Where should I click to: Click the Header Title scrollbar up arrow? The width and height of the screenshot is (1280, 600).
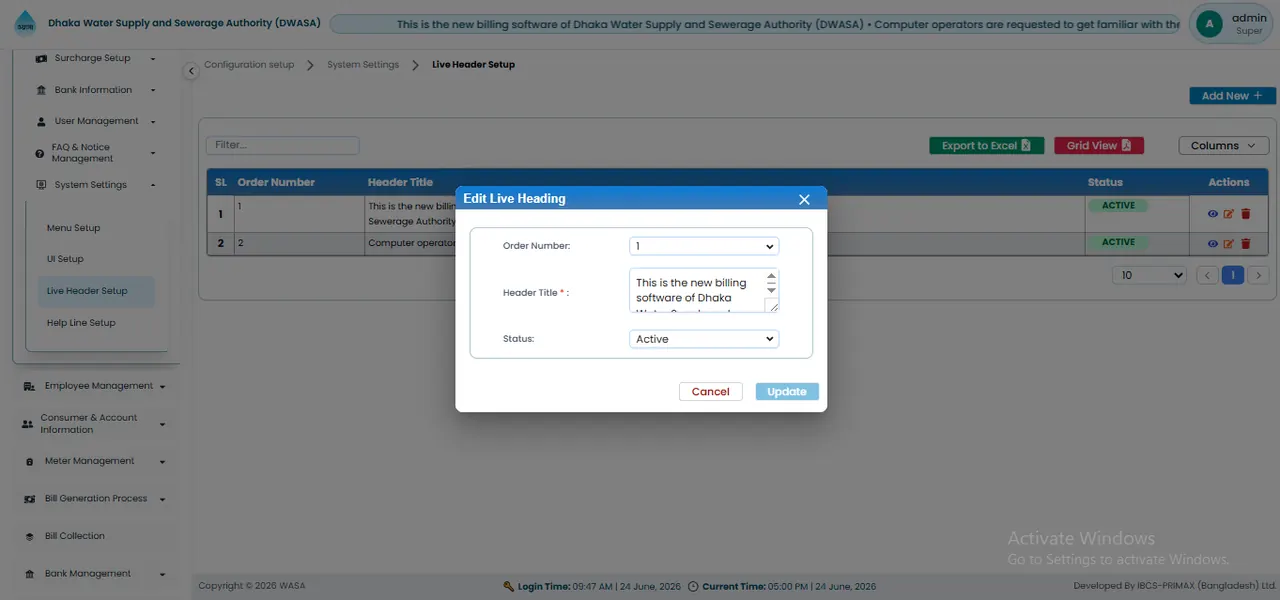(x=771, y=276)
